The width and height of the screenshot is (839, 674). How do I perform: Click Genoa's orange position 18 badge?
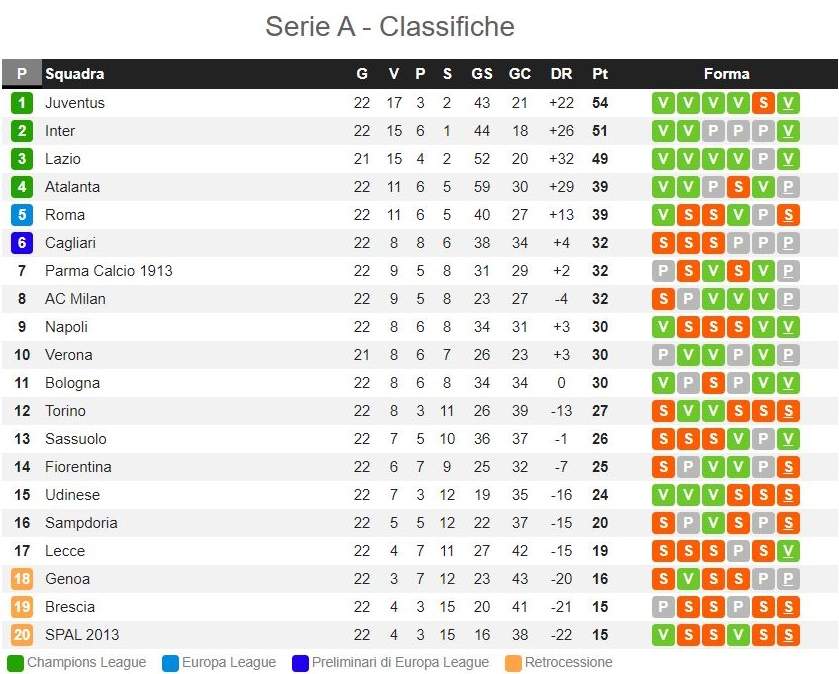click(x=22, y=579)
